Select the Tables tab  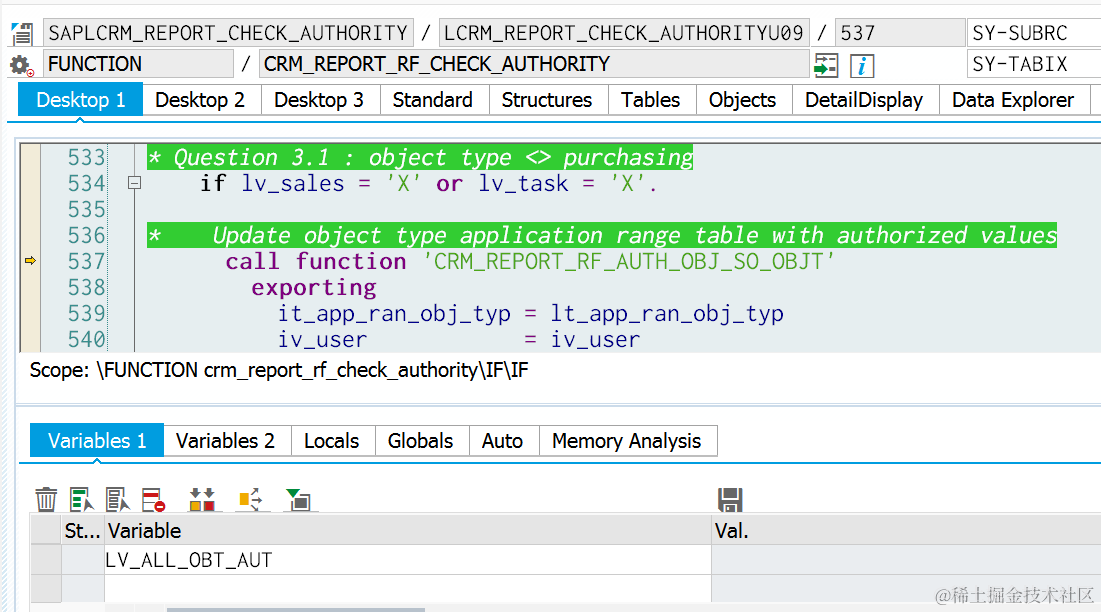pos(650,100)
